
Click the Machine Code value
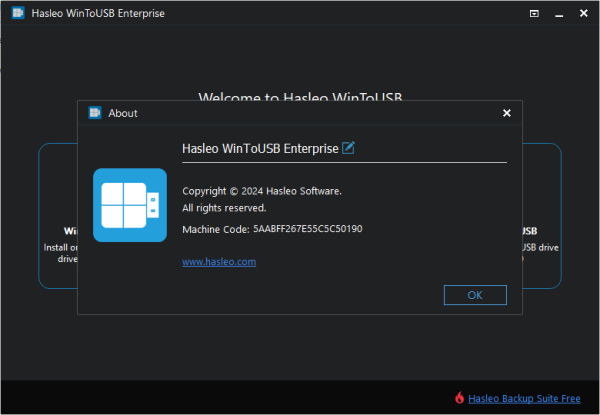pyautogui.click(x=307, y=229)
